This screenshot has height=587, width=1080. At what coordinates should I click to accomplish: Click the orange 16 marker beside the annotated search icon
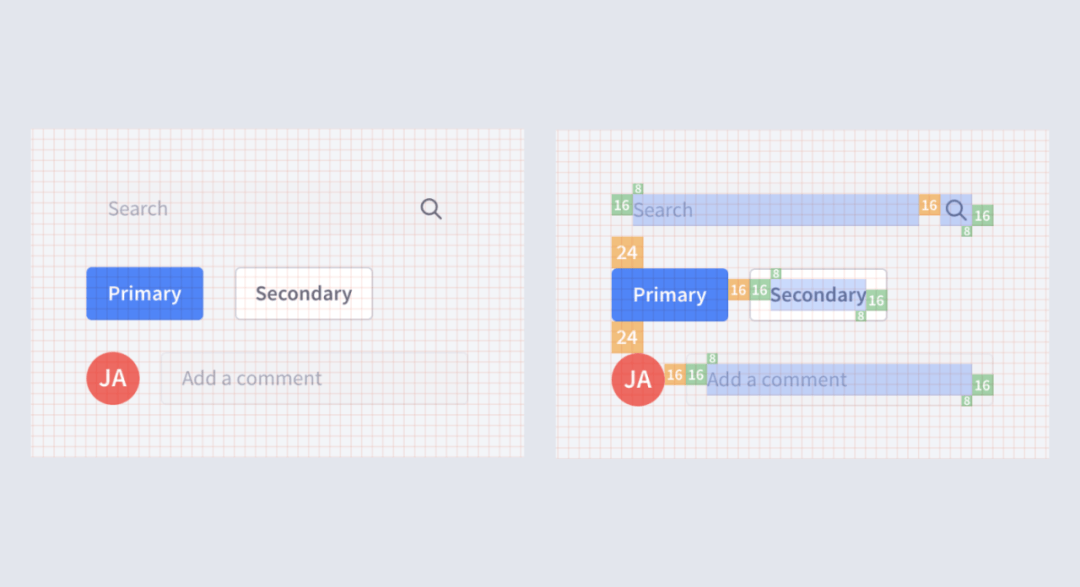click(x=929, y=205)
